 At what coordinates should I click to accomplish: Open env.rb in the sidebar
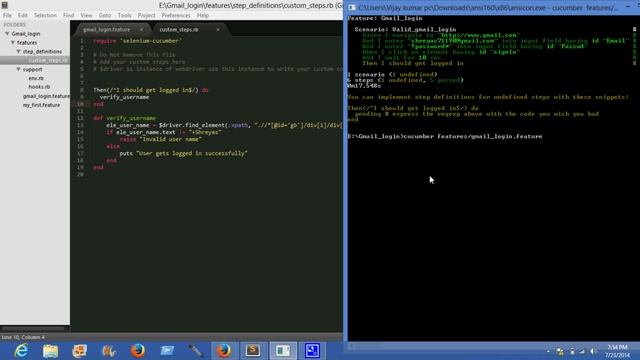coord(36,78)
